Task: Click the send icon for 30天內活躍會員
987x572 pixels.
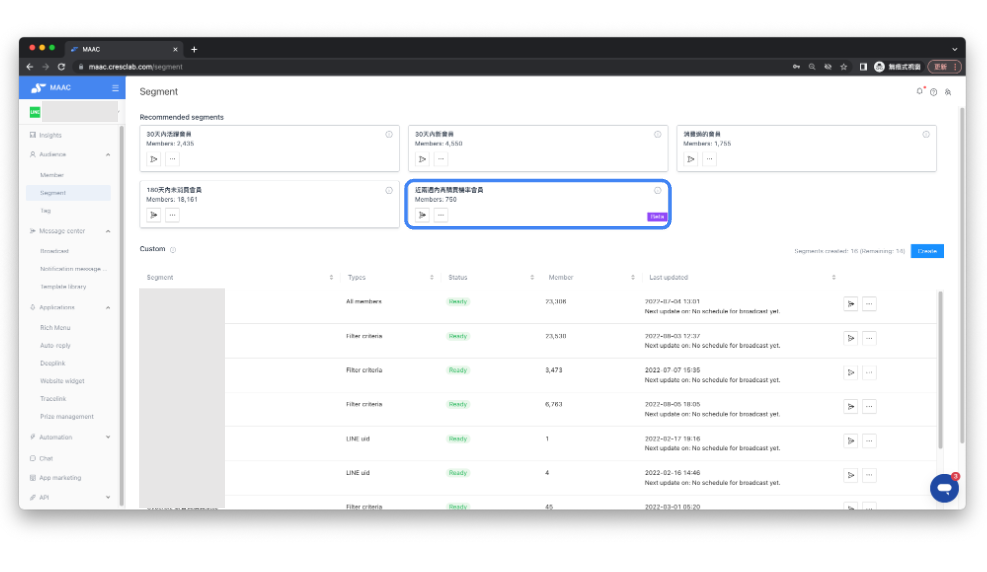Action: (x=154, y=159)
